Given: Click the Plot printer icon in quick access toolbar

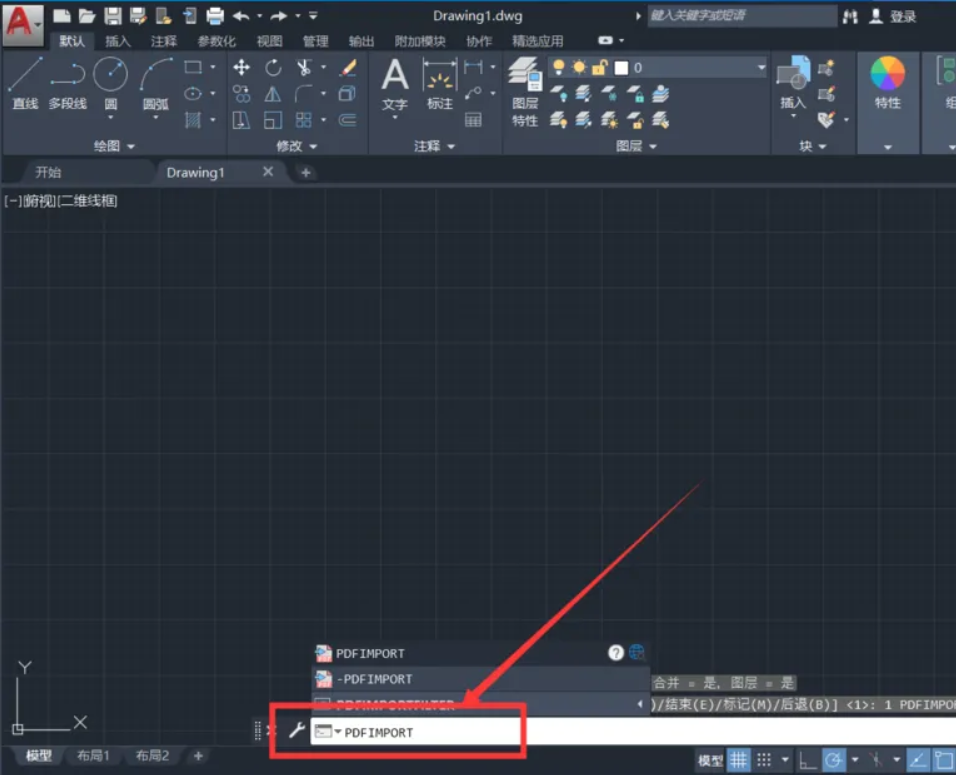Looking at the screenshot, I should (x=215, y=16).
